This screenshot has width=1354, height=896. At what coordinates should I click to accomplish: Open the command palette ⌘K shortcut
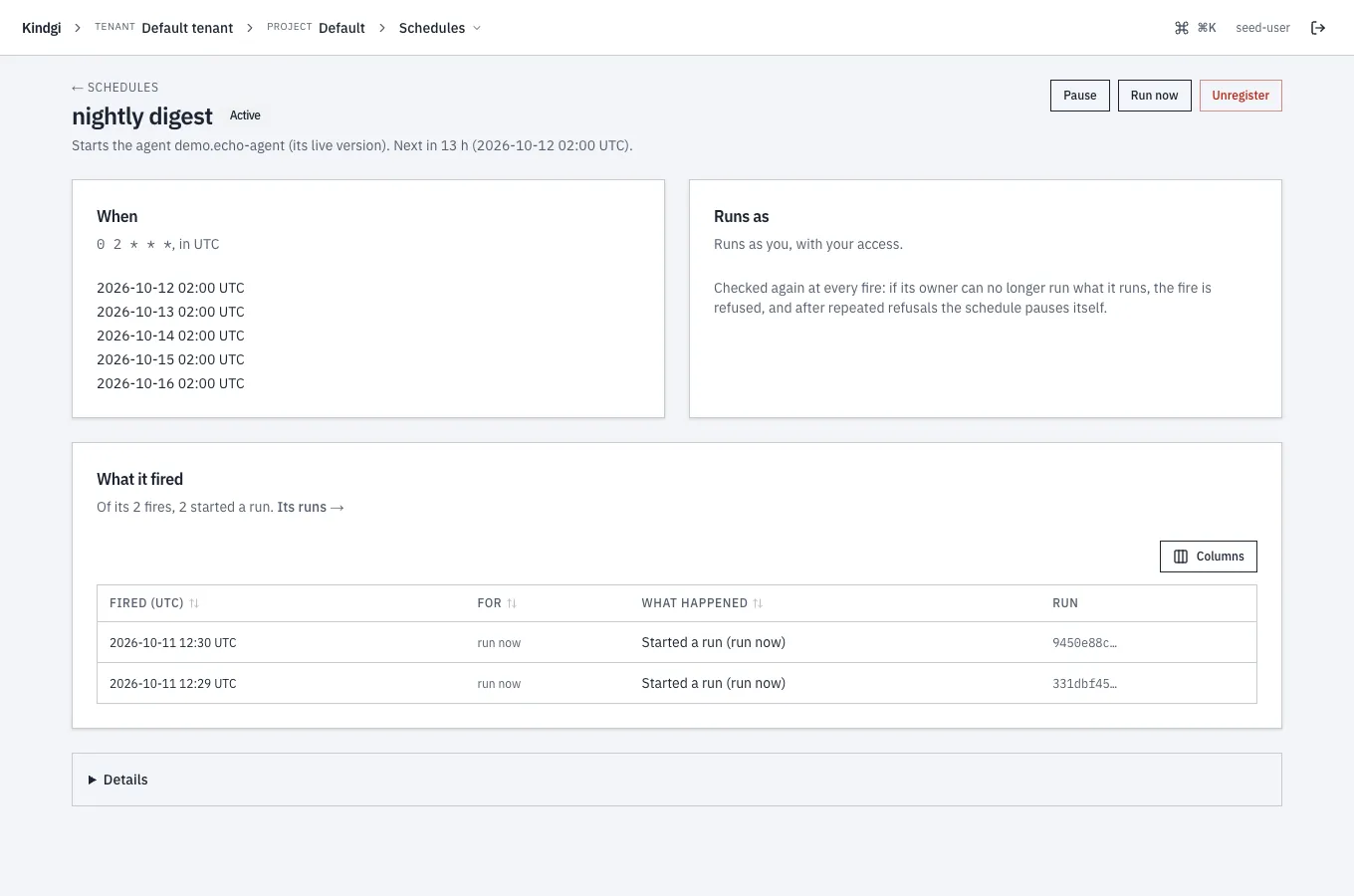pos(1195,28)
